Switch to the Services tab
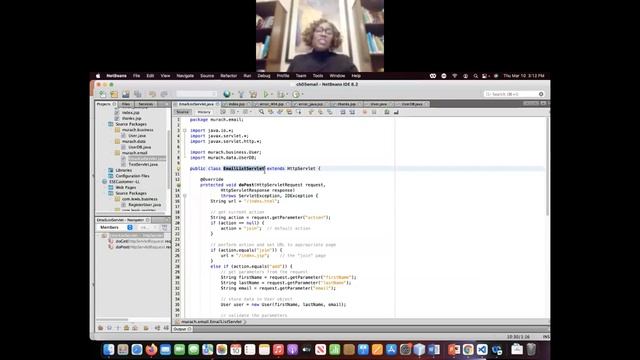This screenshot has width=640, height=360. point(145,104)
